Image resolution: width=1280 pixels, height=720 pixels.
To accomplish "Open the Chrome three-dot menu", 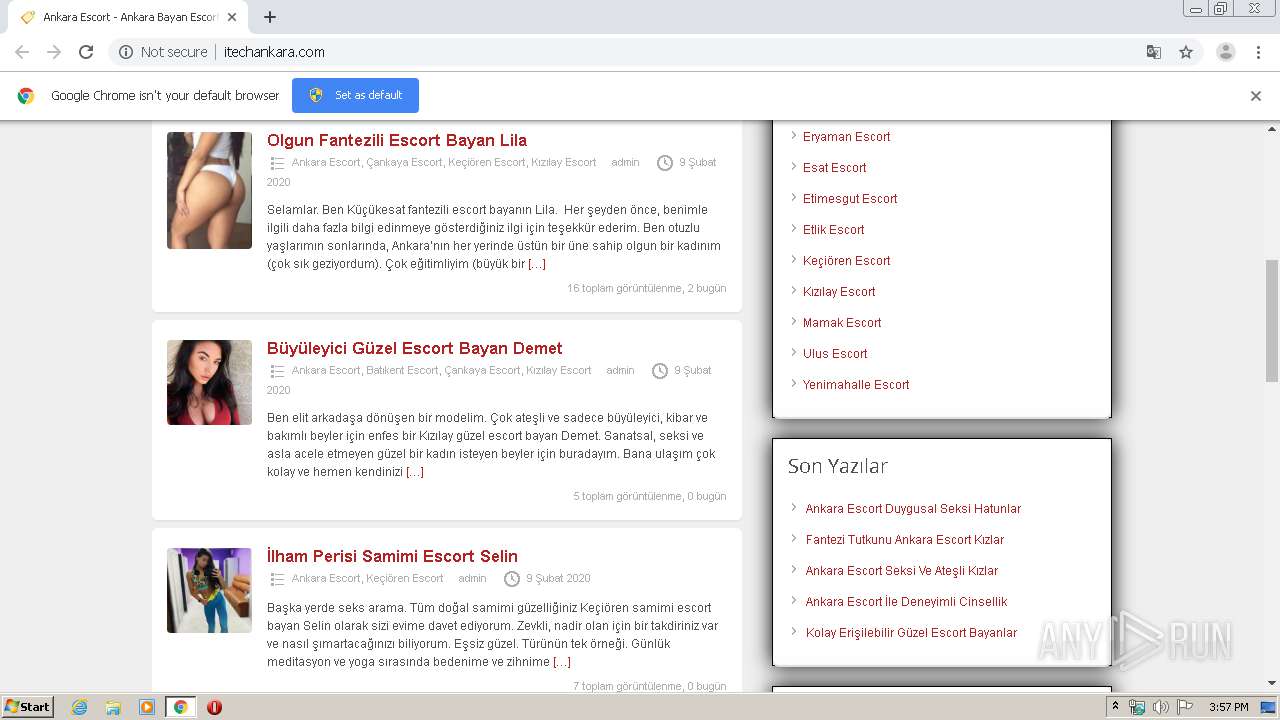I will coord(1259,52).
